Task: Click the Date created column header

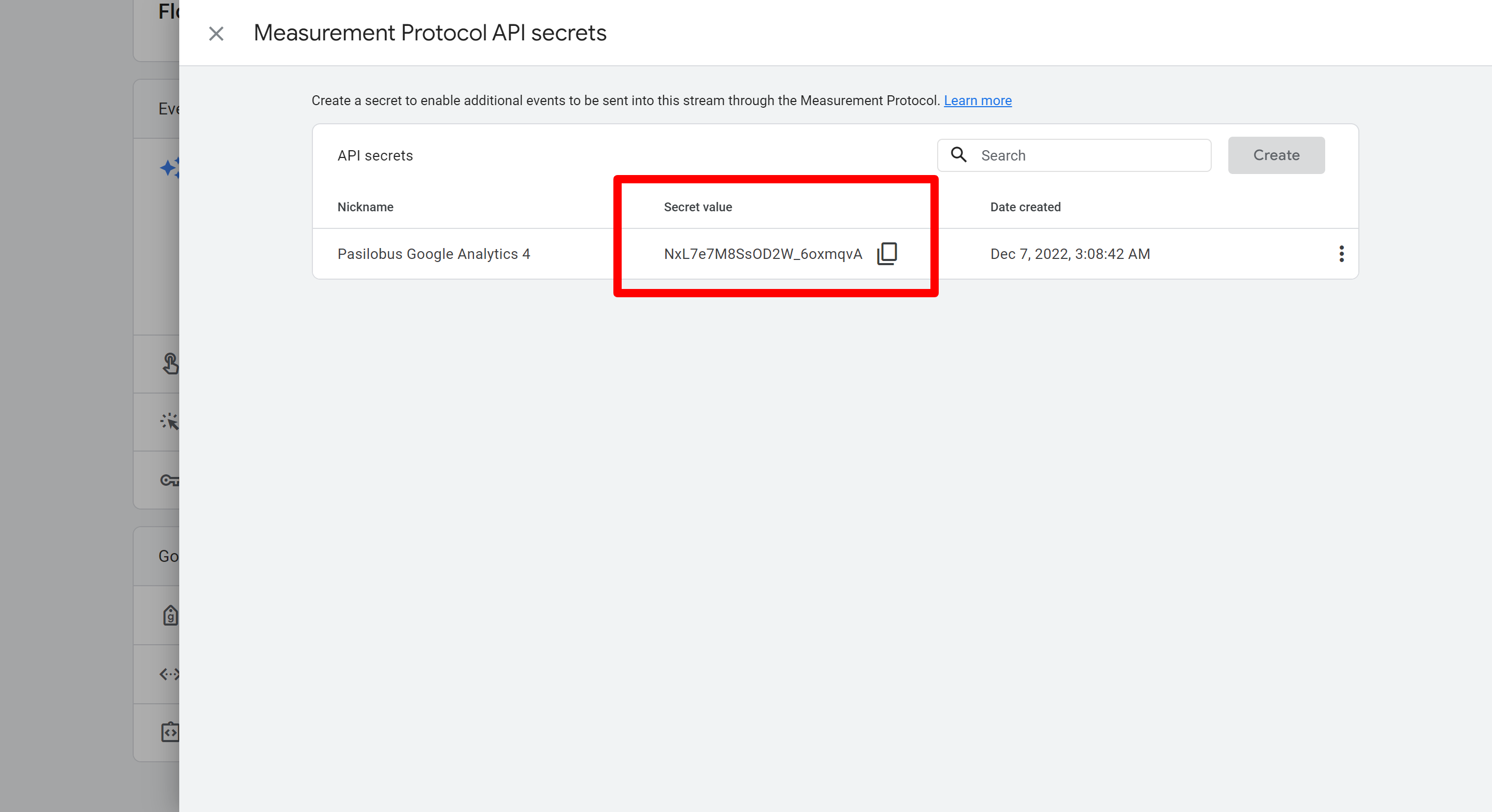Action: coord(1025,207)
